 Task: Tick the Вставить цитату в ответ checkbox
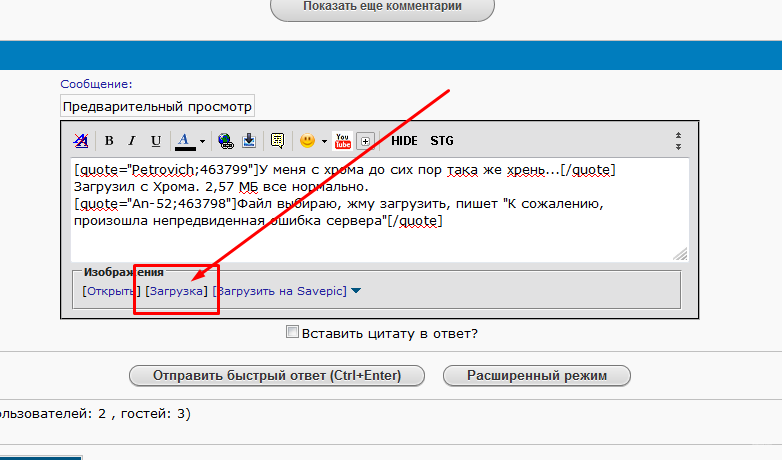pyautogui.click(x=292, y=332)
